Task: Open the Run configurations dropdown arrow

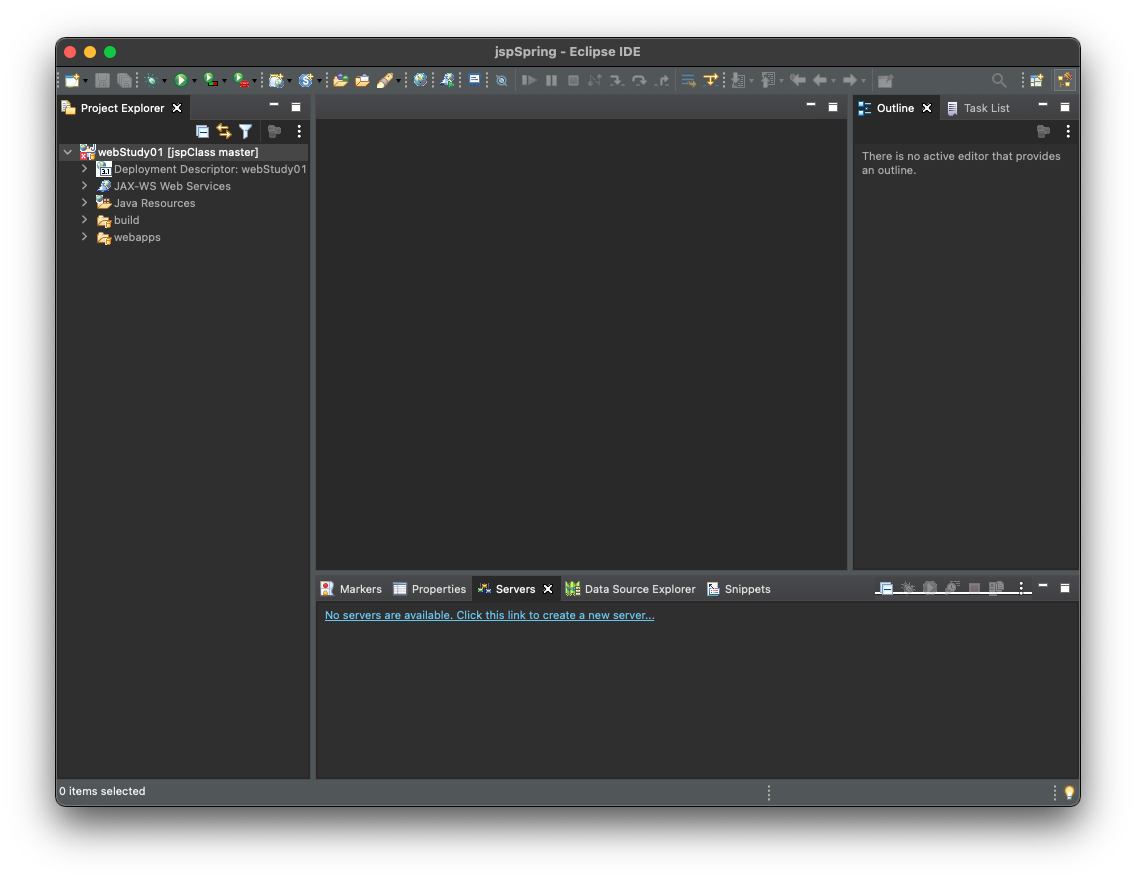Action: pyautogui.click(x=194, y=81)
